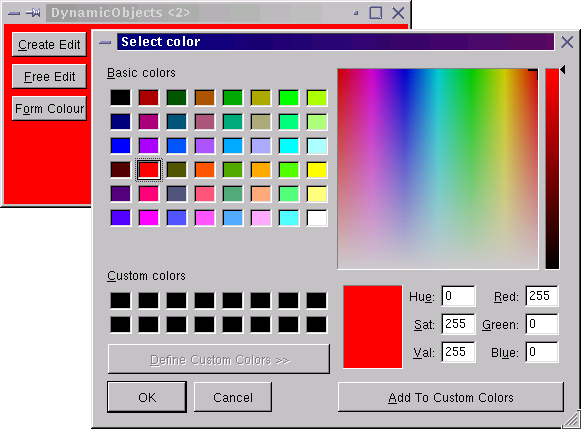
Task: Dismiss dialog with Cancel button
Action: [233, 397]
